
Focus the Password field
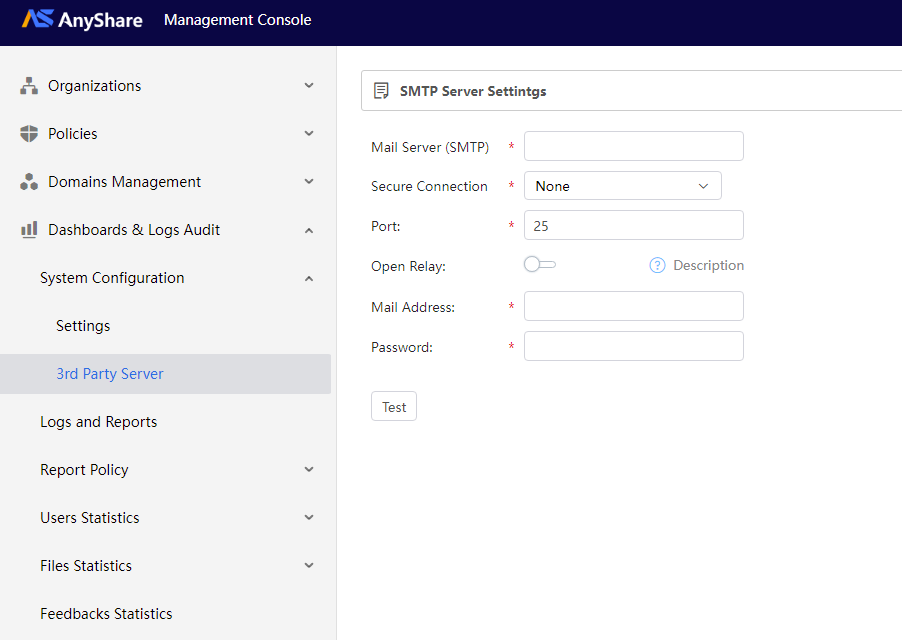633,346
